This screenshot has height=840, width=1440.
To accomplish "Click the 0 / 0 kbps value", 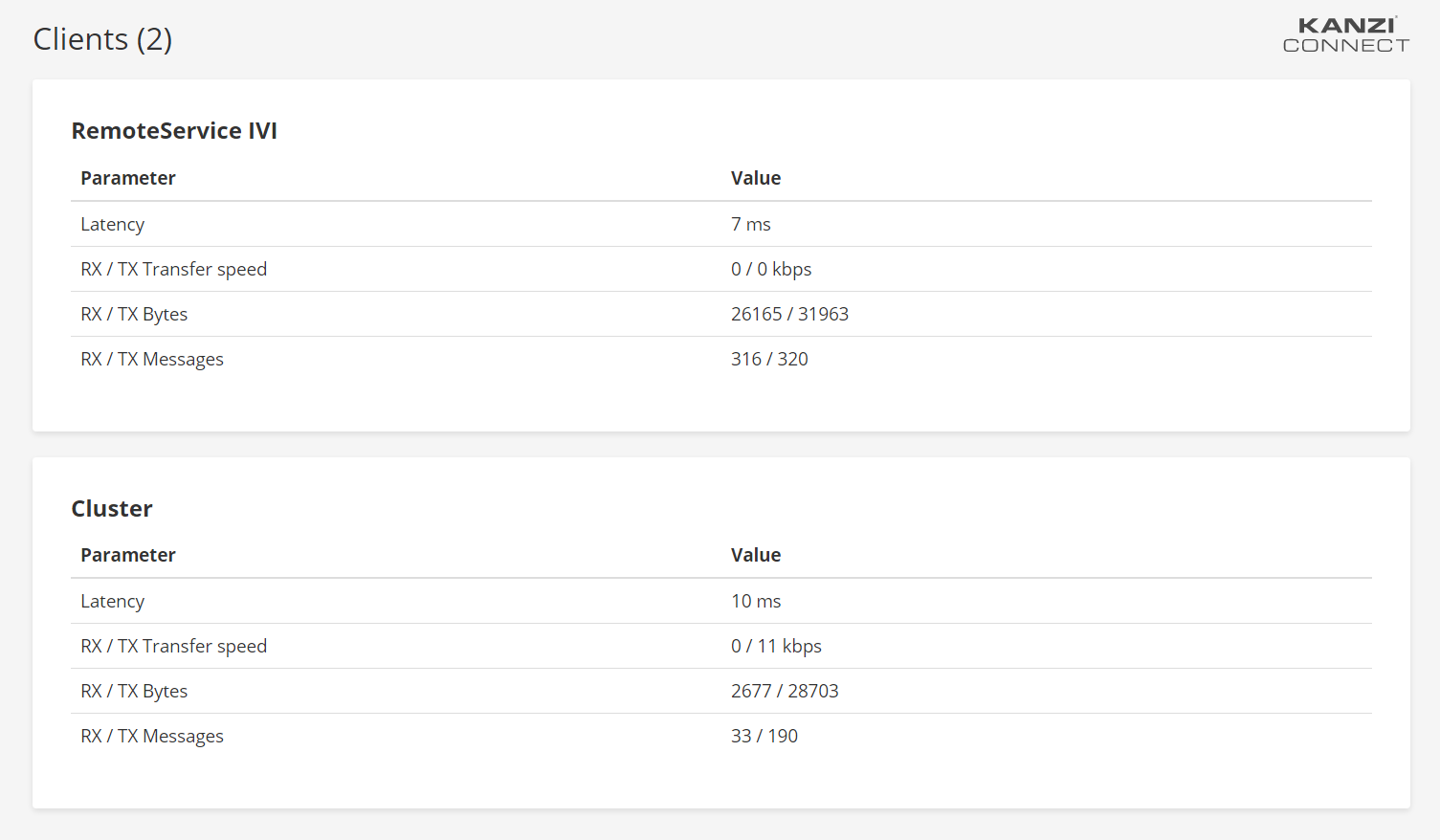I will (771, 269).
